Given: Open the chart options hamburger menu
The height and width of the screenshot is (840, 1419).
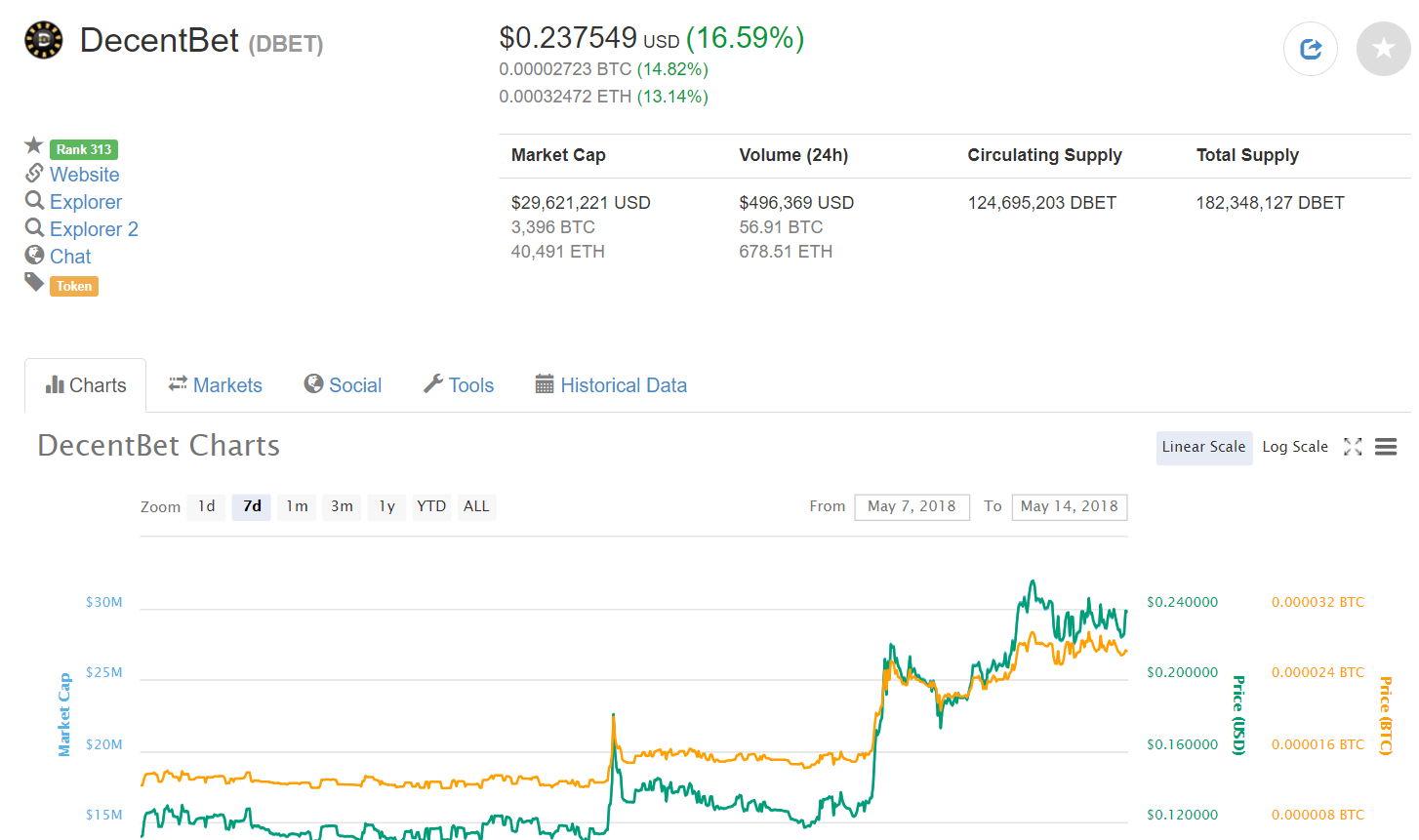Looking at the screenshot, I should 1385,446.
